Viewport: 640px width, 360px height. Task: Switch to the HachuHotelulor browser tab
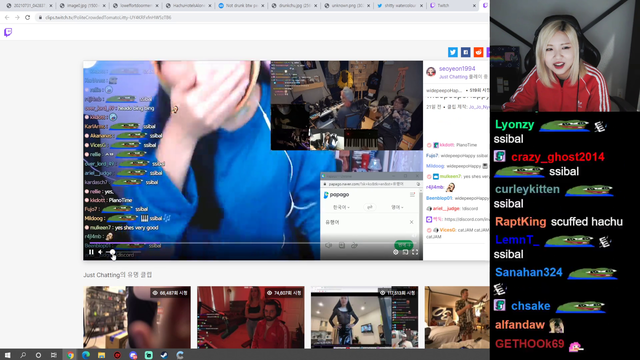pyautogui.click(x=188, y=6)
